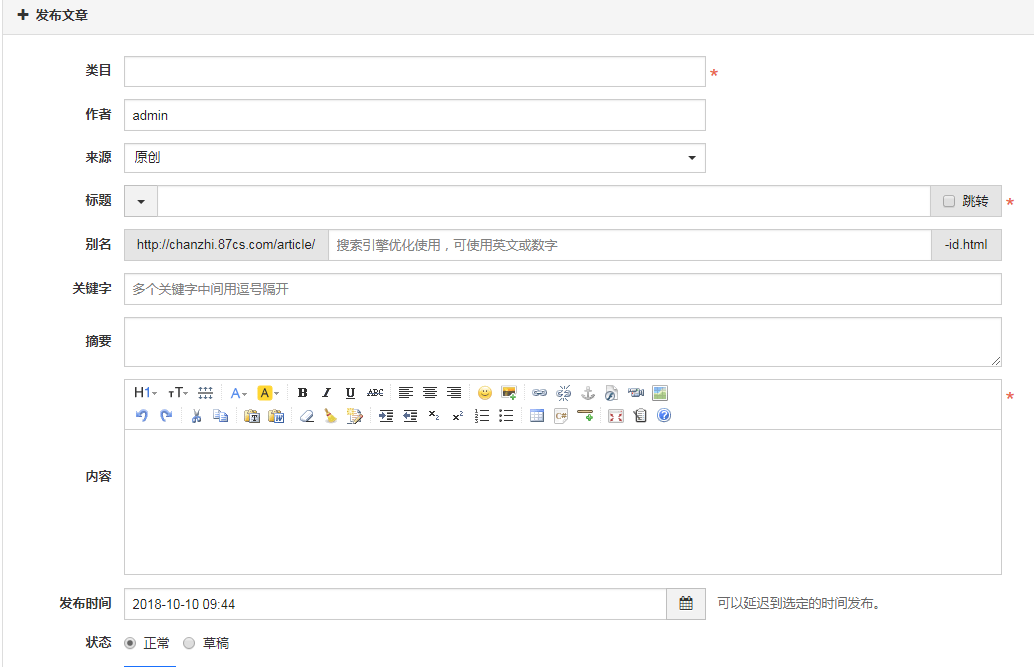Insert an anchor
The image size is (1034, 667).
[588, 393]
